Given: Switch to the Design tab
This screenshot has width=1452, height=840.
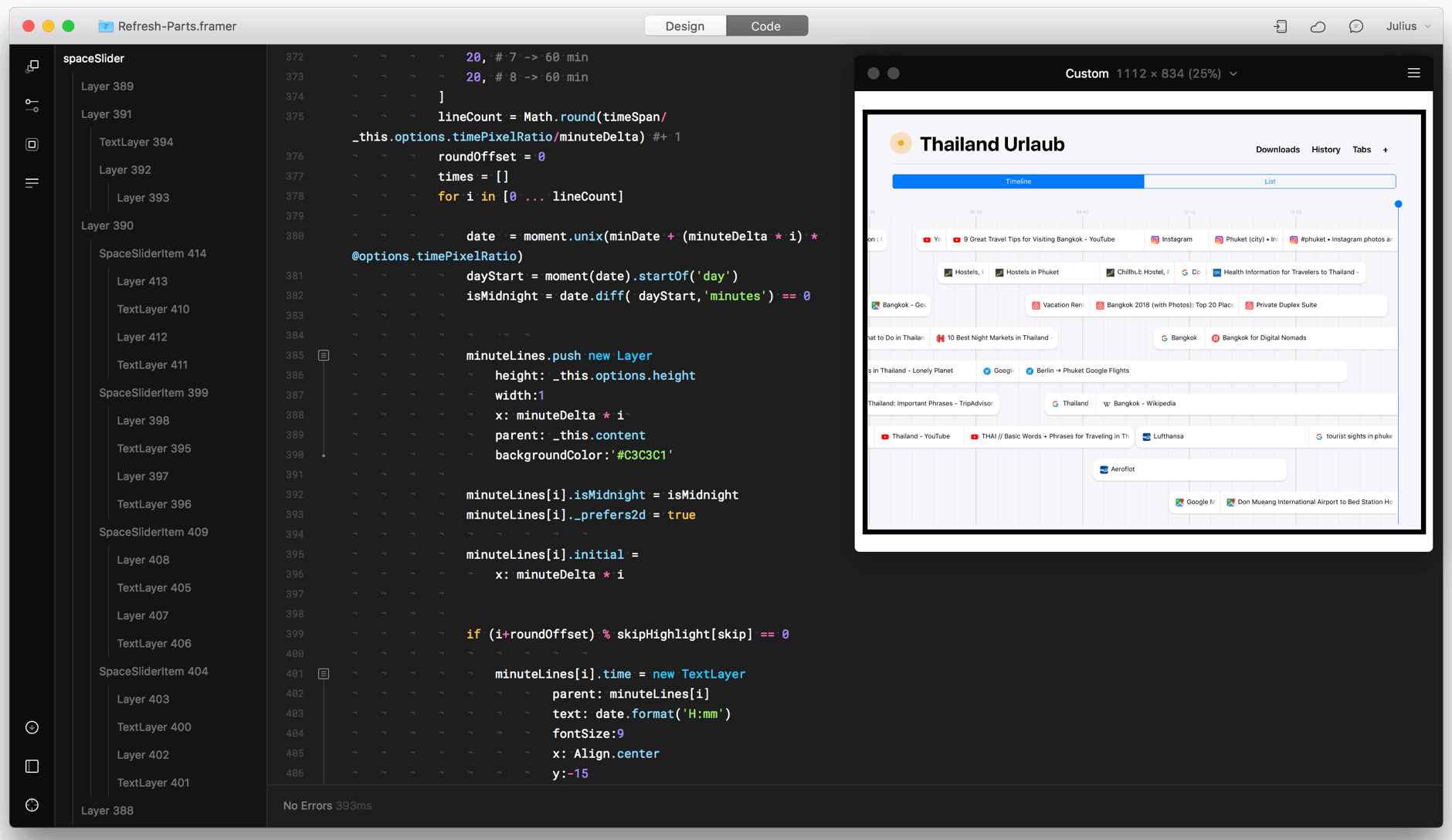Looking at the screenshot, I should [685, 26].
